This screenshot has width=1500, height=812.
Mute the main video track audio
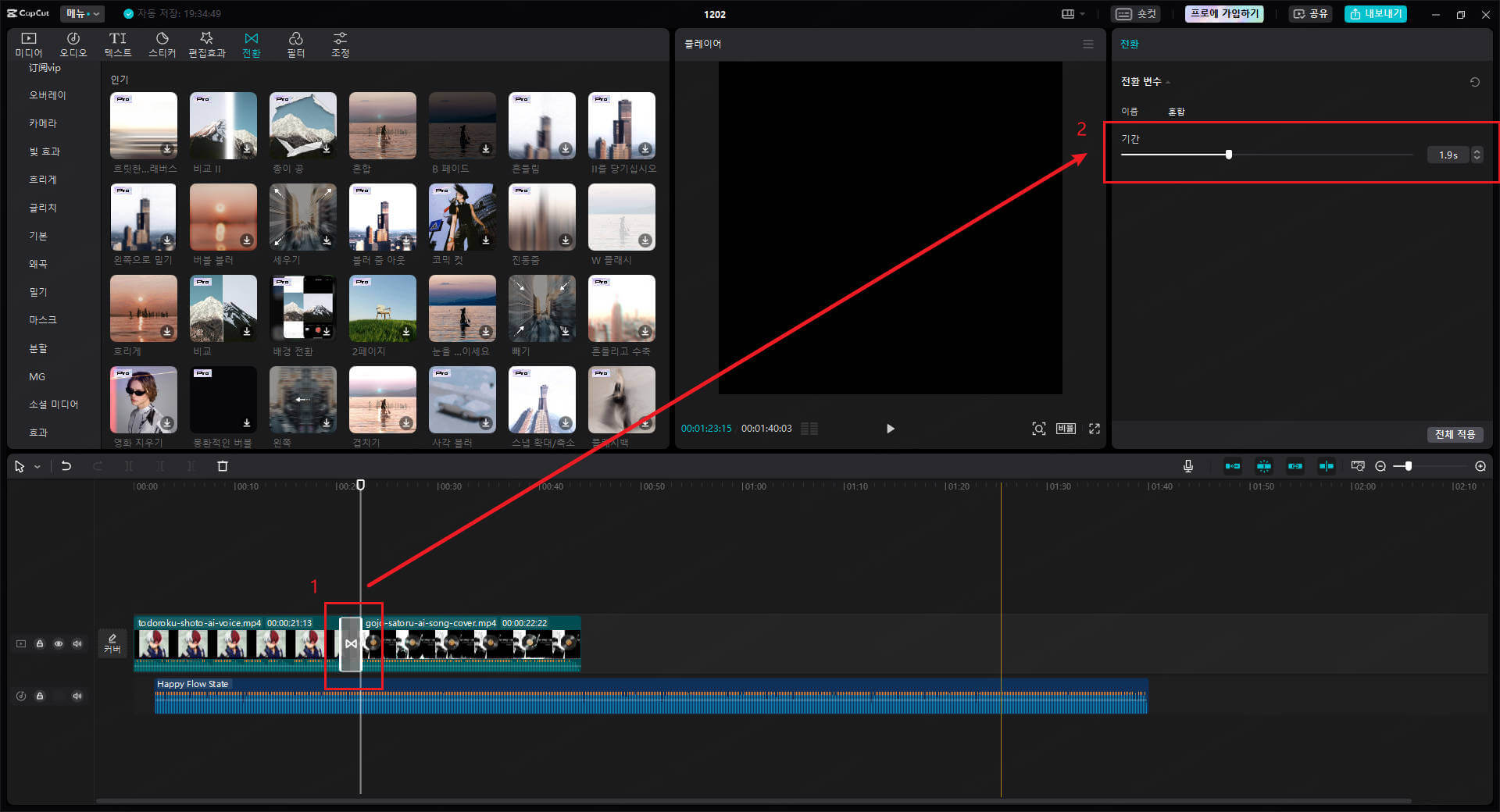tap(77, 644)
